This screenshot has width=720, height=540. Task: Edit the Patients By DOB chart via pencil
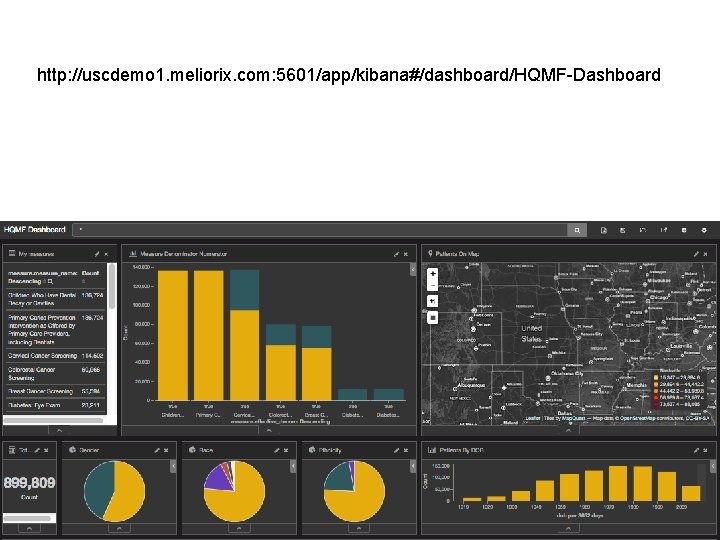pyautogui.click(x=697, y=450)
